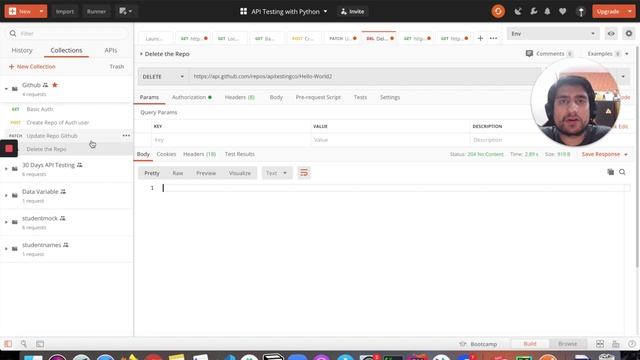Screen dimensions: 640x360
Task: Copy response using clipboard icon
Action: 611,172
